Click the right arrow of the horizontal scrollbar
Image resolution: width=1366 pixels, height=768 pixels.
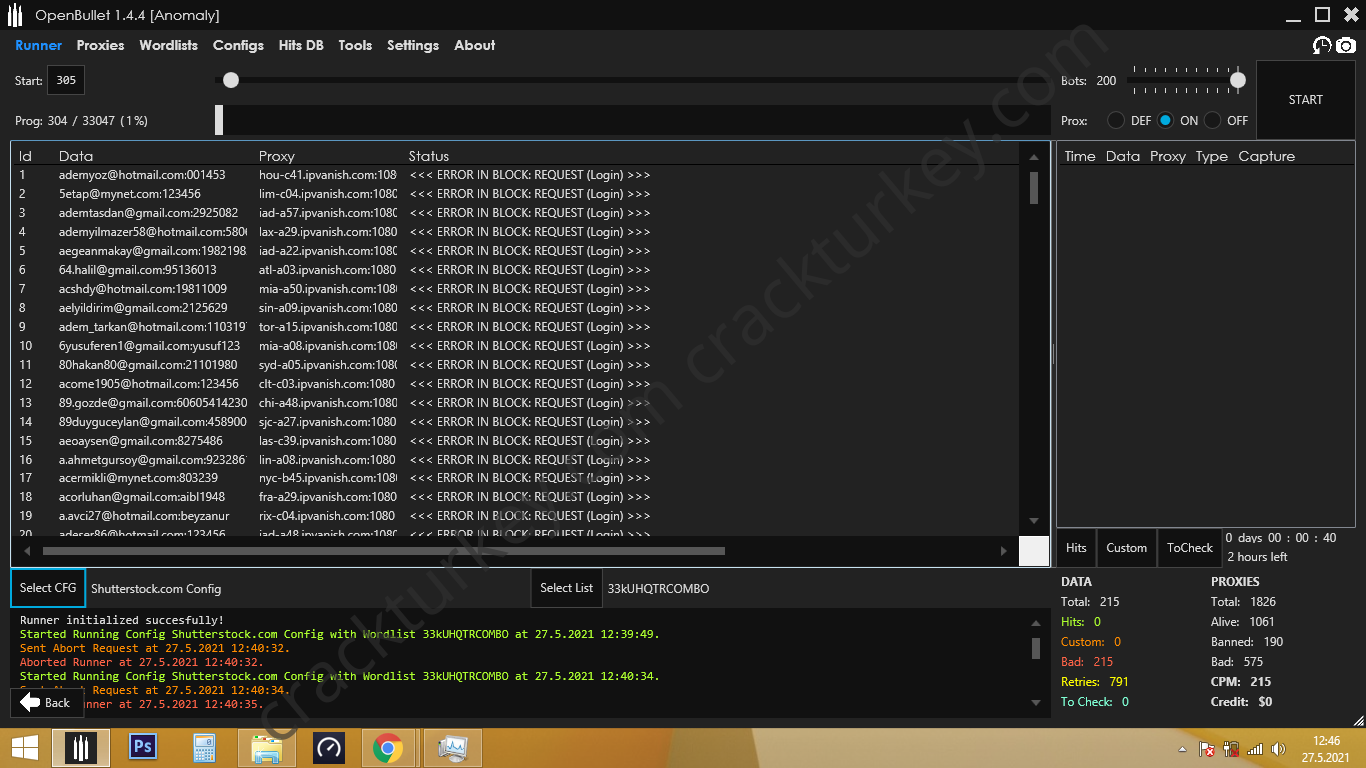[x=1004, y=551]
